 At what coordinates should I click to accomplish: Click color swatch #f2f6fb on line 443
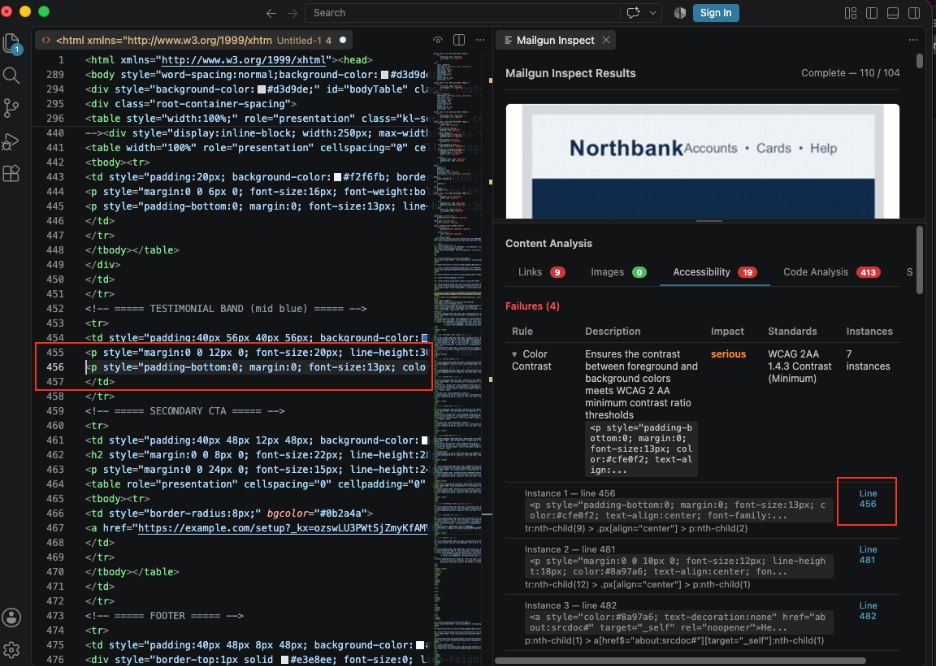pyautogui.click(x=337, y=177)
